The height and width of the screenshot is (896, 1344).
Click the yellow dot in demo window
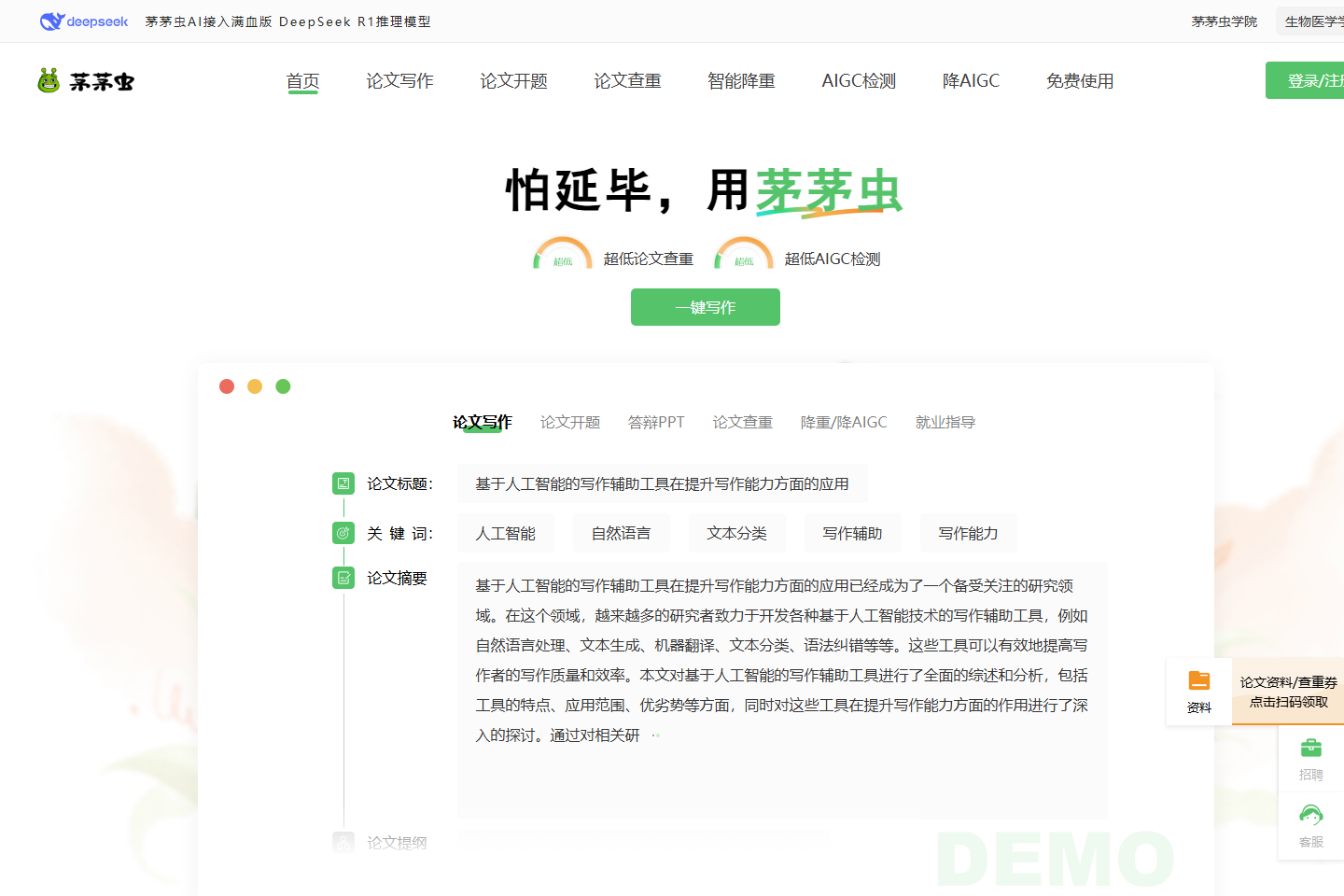click(x=255, y=386)
